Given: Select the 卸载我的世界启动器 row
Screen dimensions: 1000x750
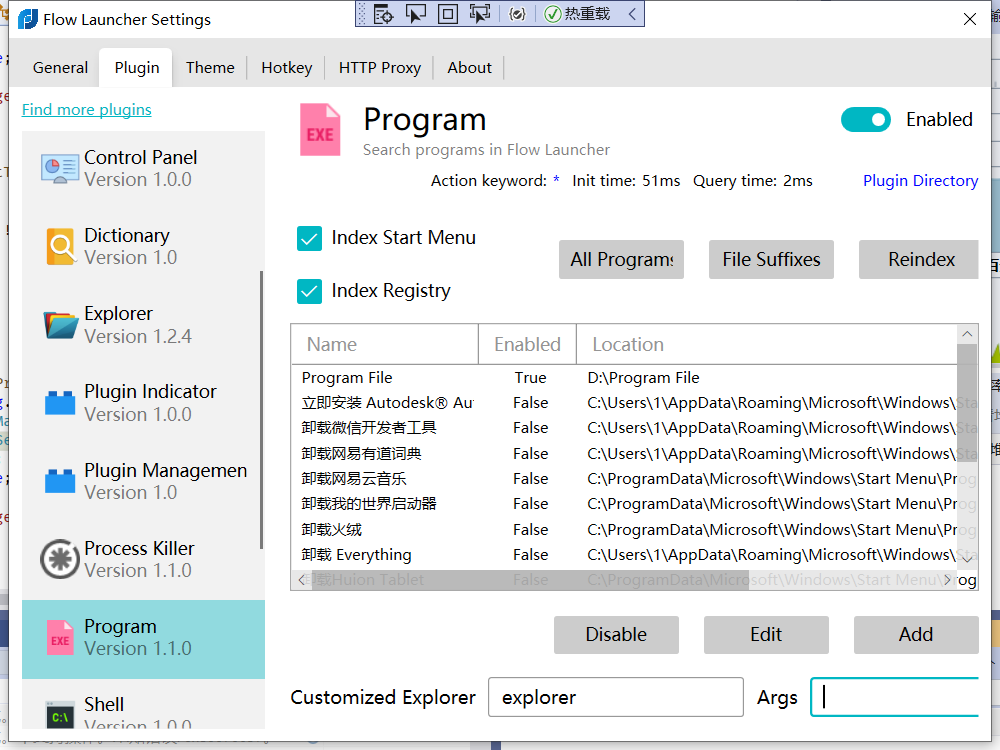Looking at the screenshot, I should point(624,504).
